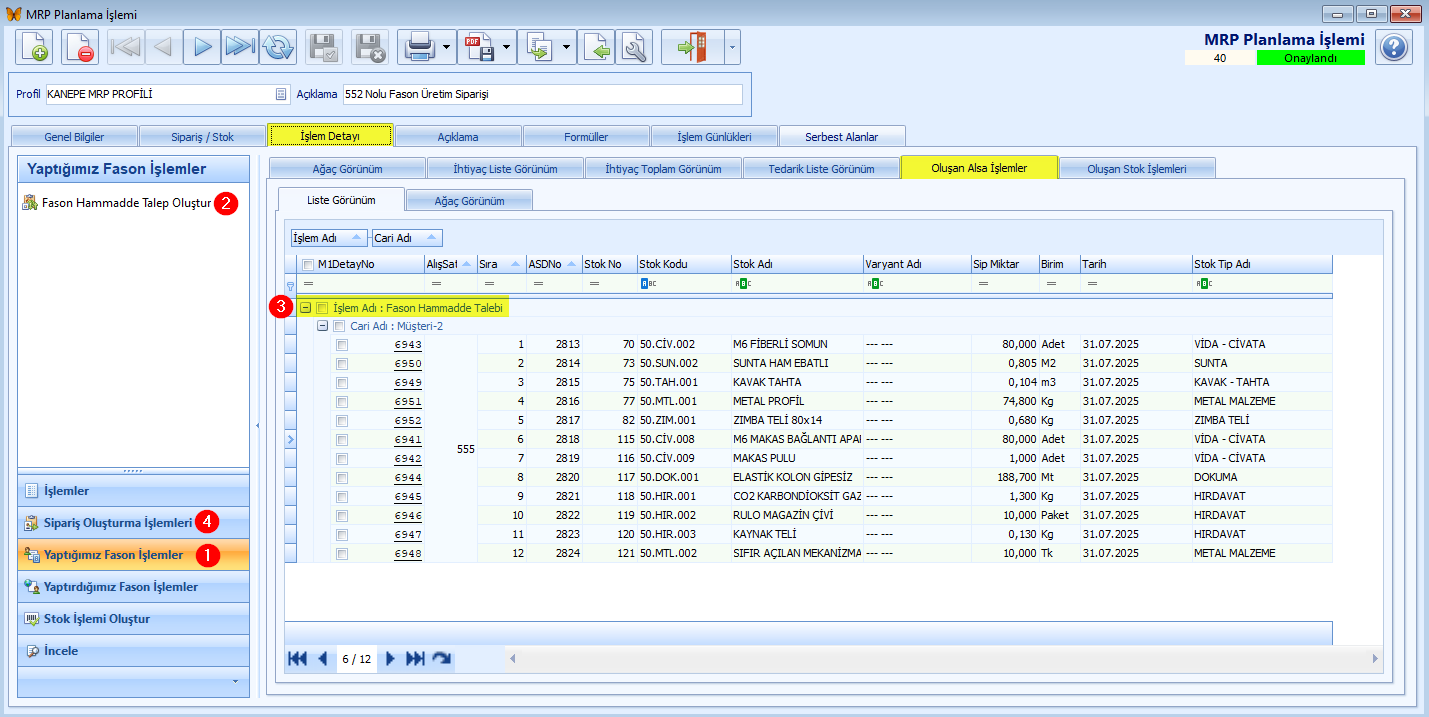Collapse the left panel with the splitter arrow
Image resolution: width=1429 pixels, height=717 pixels.
[257, 425]
